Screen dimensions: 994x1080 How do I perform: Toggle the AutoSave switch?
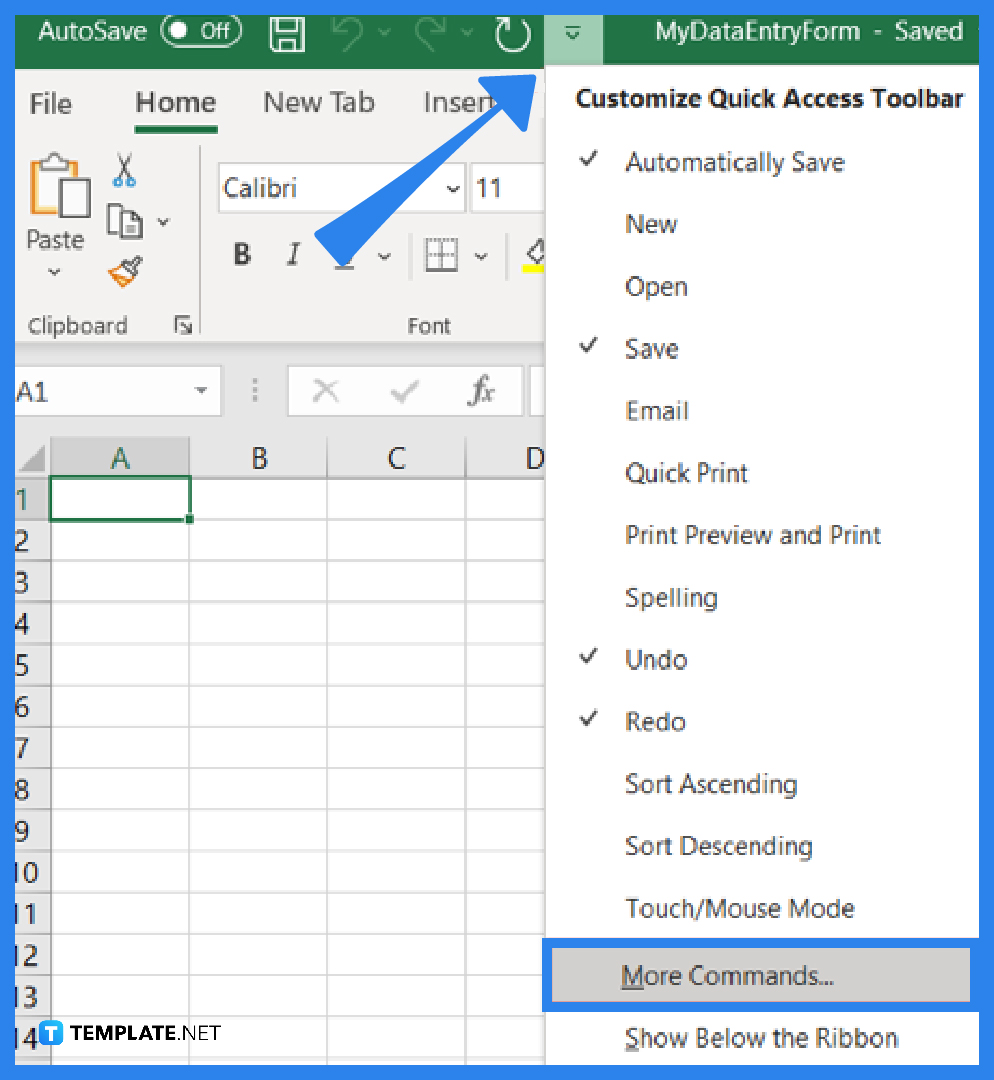(200, 31)
